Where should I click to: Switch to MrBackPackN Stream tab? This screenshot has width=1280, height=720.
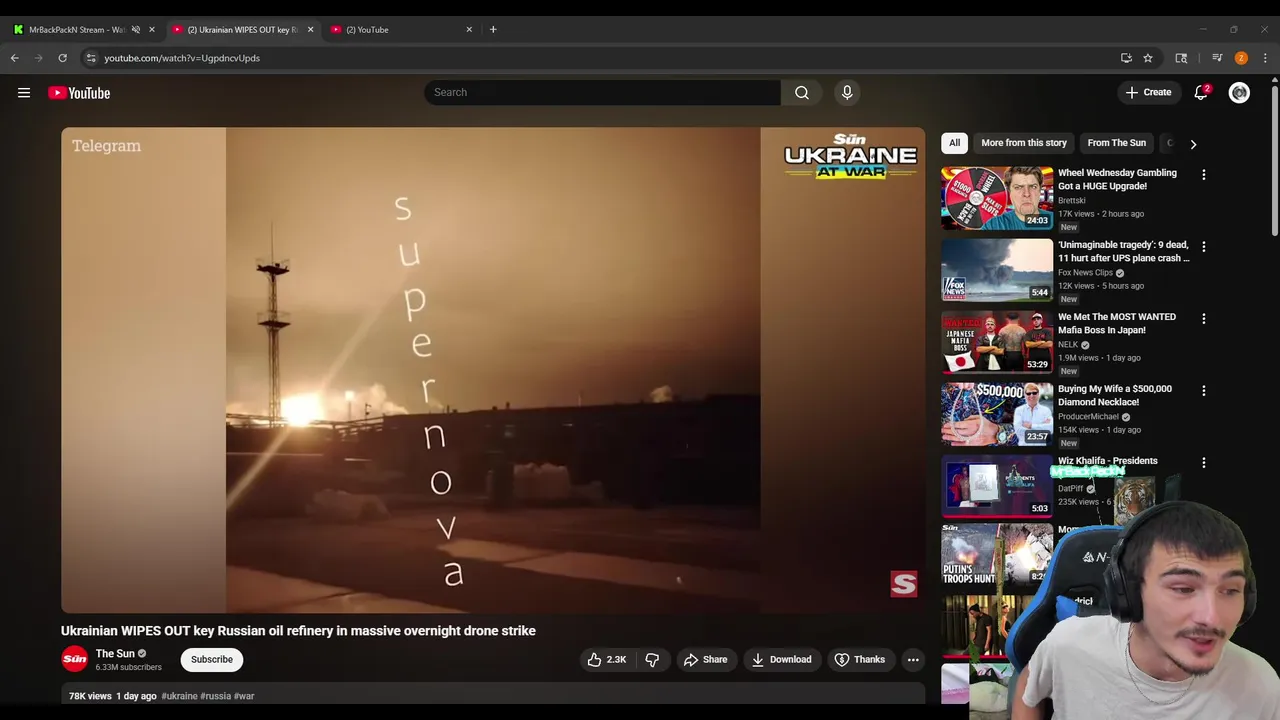[76, 29]
